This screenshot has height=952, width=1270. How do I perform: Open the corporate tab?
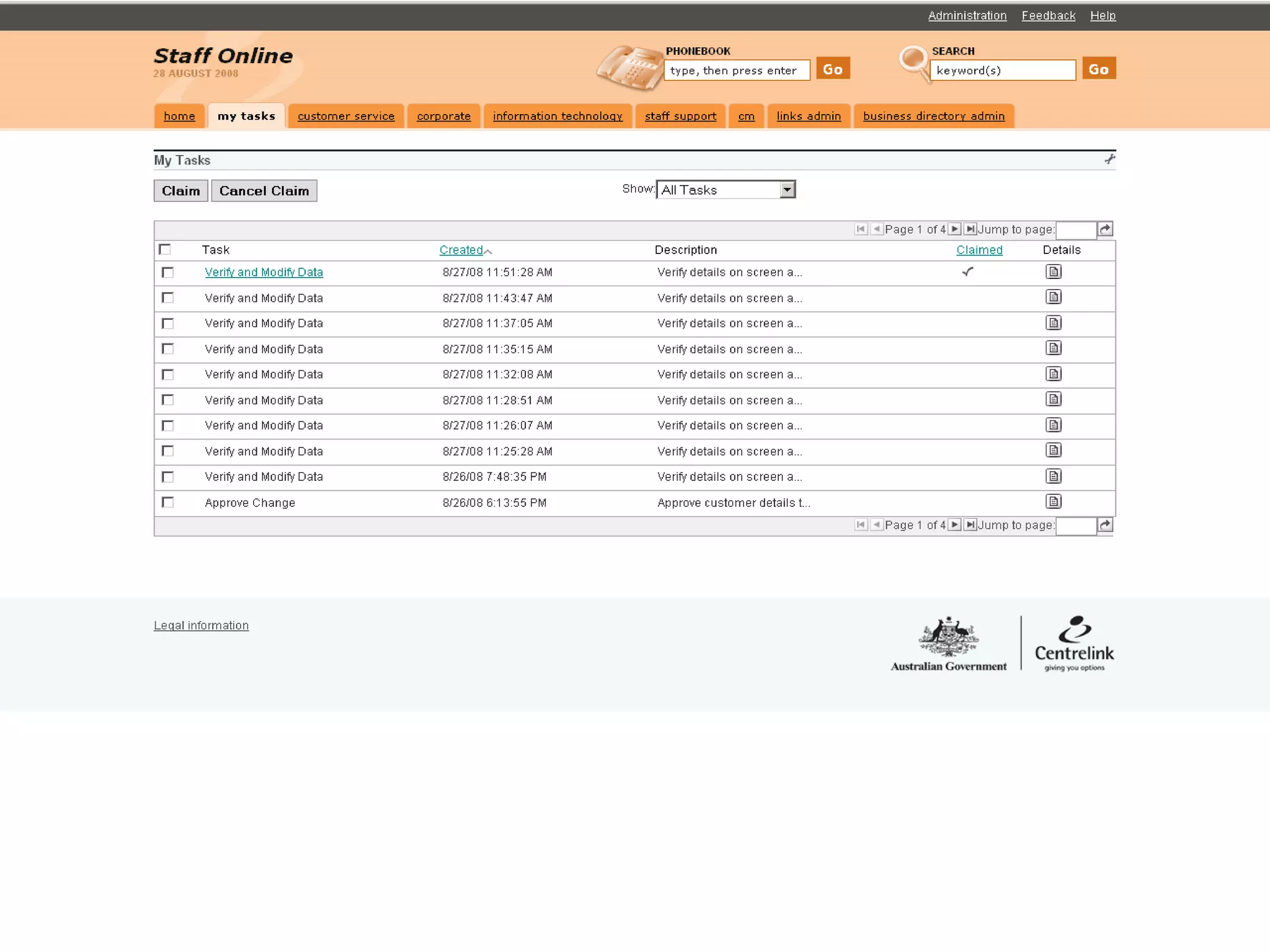[443, 116]
